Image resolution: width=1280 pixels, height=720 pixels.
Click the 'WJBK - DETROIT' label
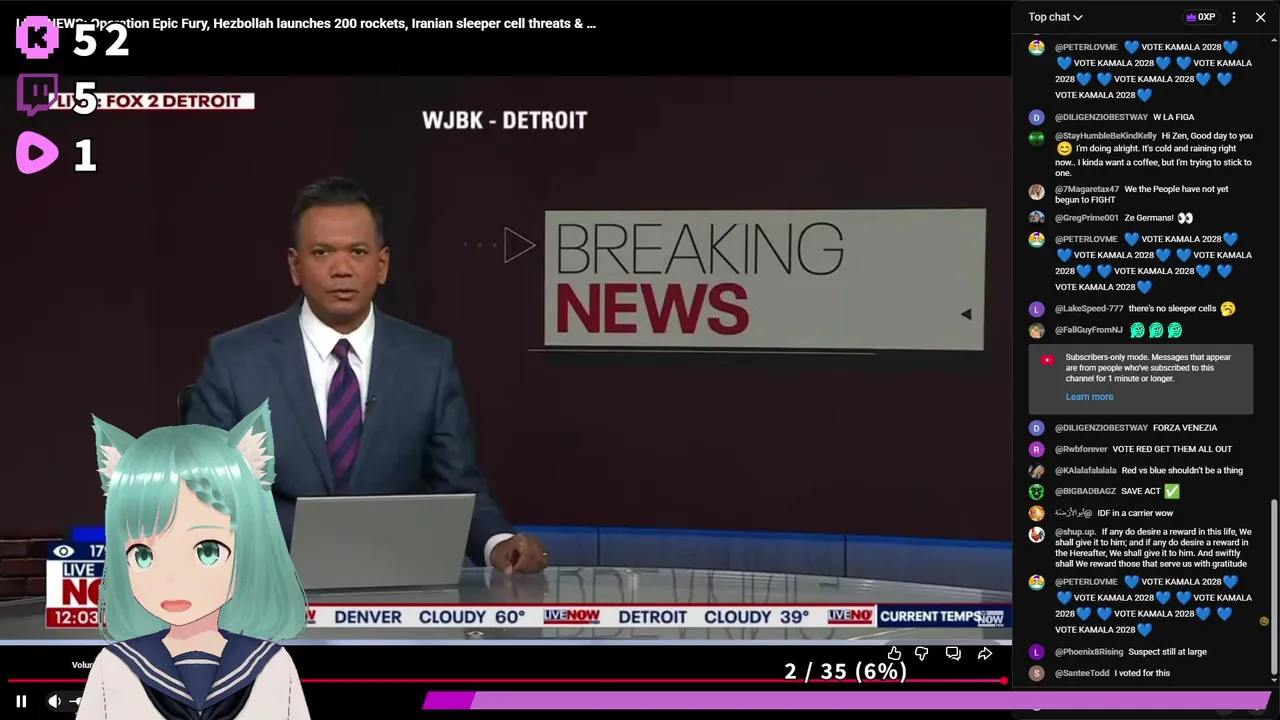(504, 120)
